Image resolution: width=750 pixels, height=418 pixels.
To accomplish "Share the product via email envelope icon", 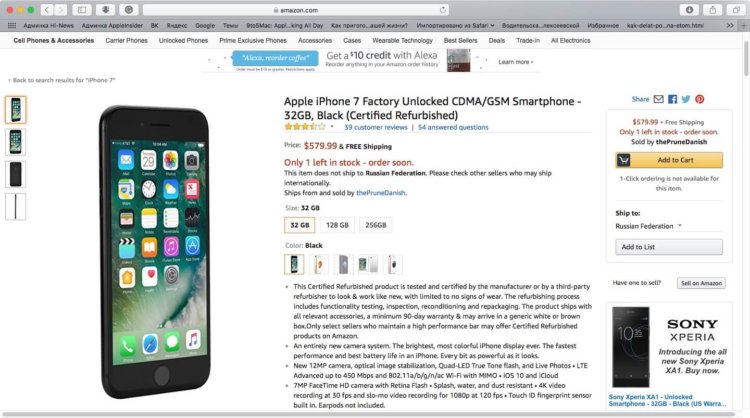I will click(x=659, y=99).
